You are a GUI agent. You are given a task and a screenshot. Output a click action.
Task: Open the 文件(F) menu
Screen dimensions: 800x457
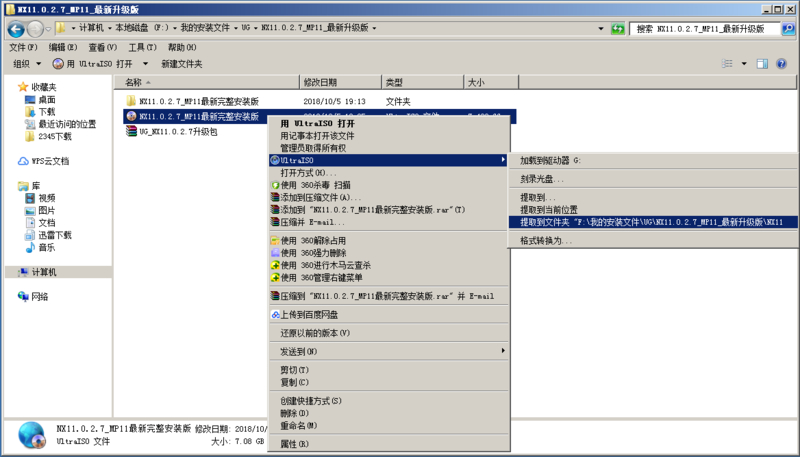(x=23, y=47)
